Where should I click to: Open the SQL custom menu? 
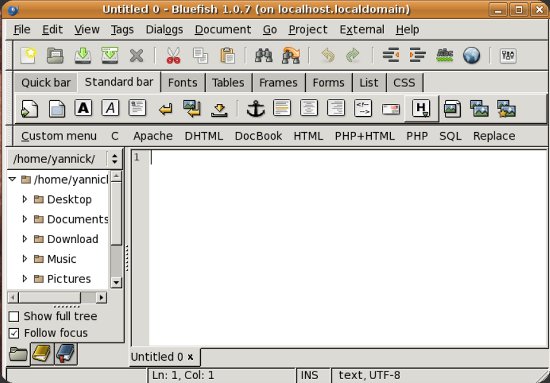click(x=450, y=136)
